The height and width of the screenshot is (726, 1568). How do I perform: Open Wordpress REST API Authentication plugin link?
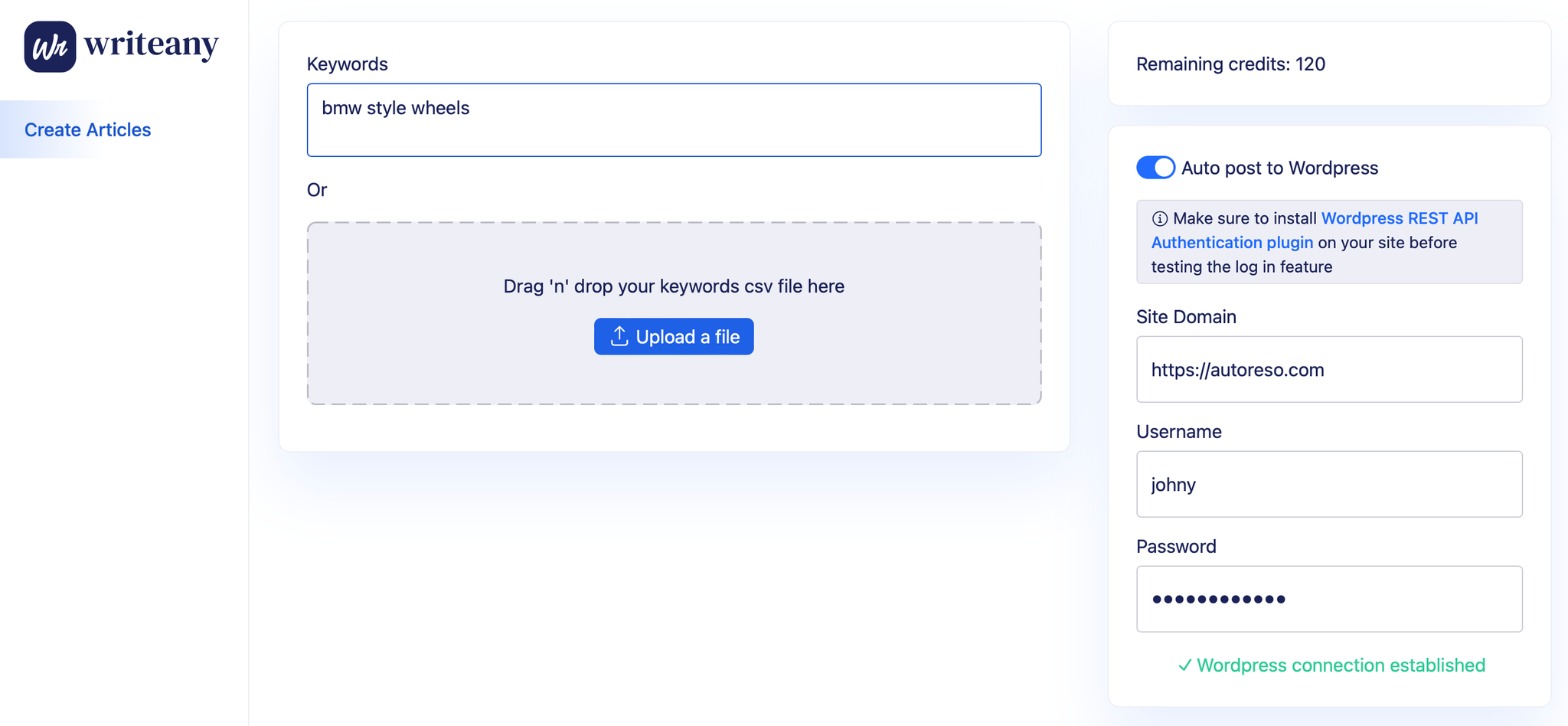(1315, 231)
